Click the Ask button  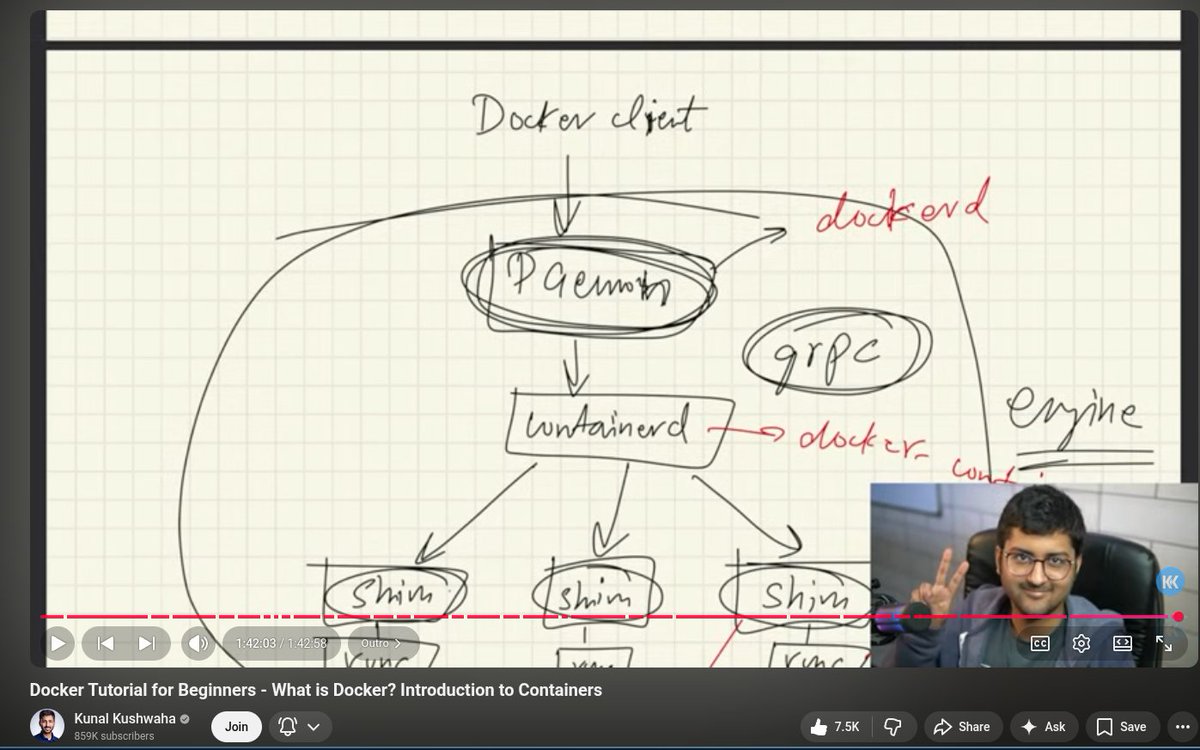1042,727
